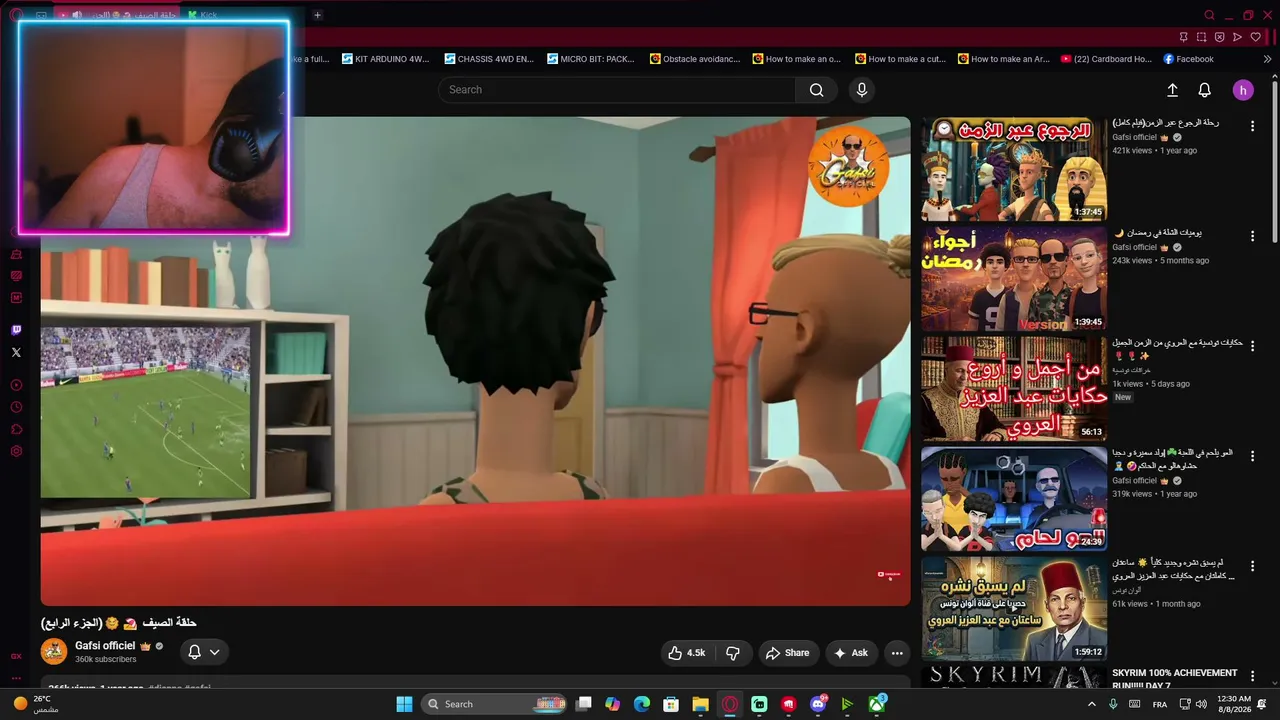Open the Gafsi officiel channel name link
This screenshot has height=720, width=1280.
pos(105,646)
